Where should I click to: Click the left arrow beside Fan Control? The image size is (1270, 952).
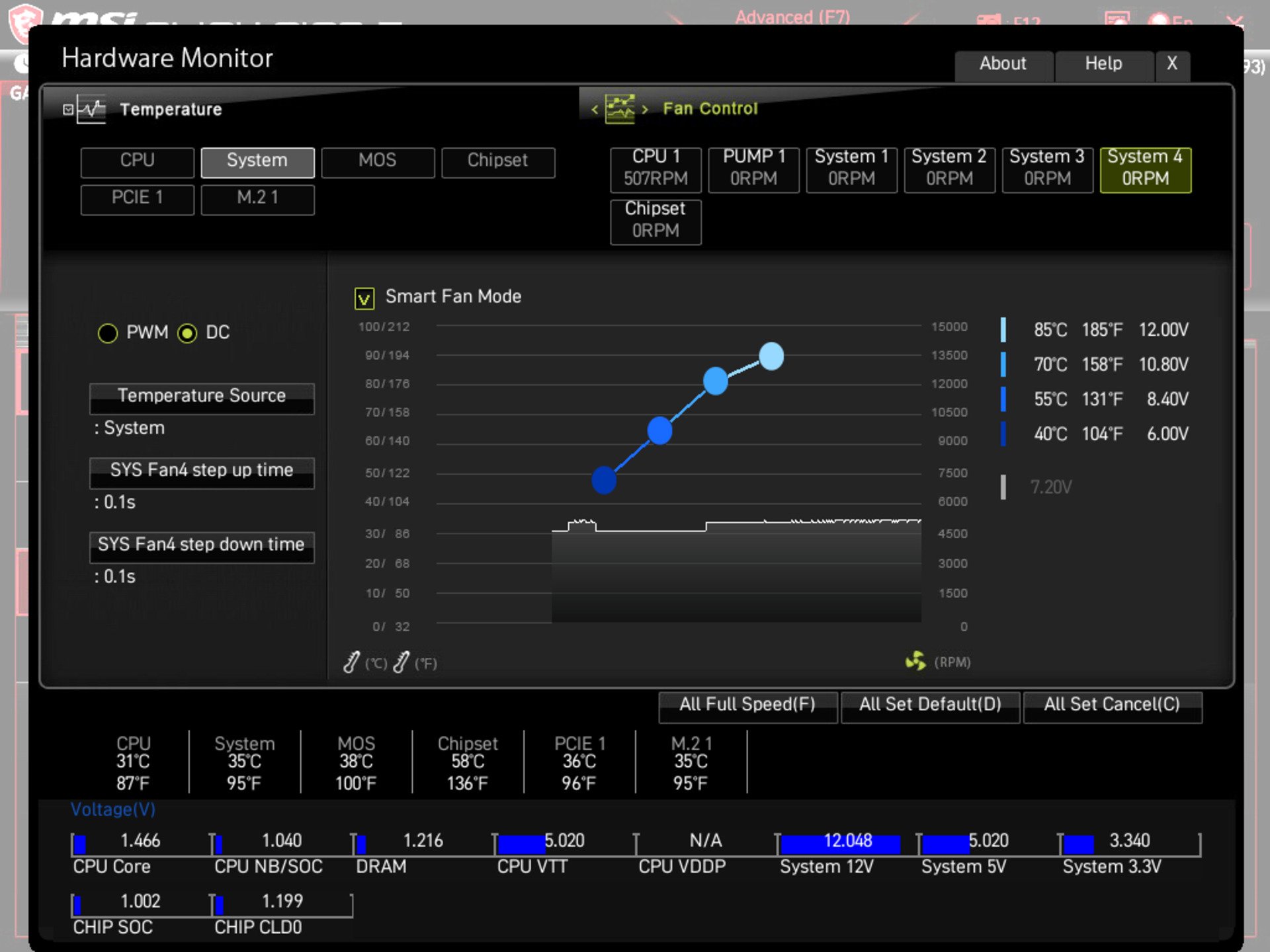(x=595, y=109)
